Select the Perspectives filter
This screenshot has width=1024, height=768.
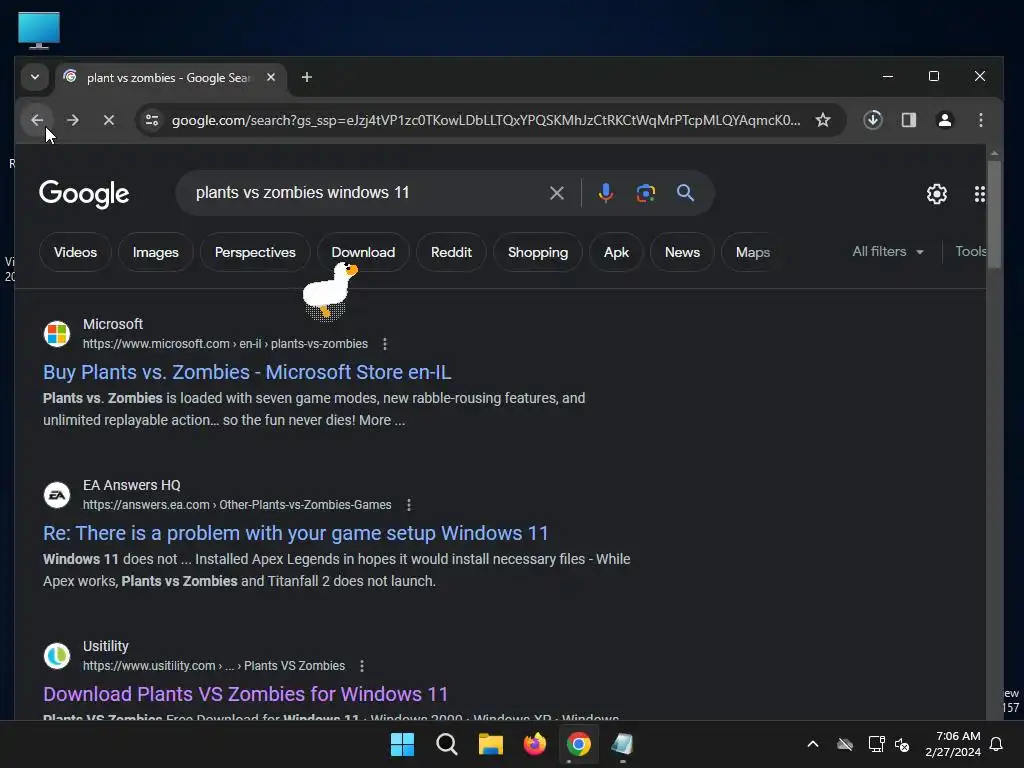[255, 252]
